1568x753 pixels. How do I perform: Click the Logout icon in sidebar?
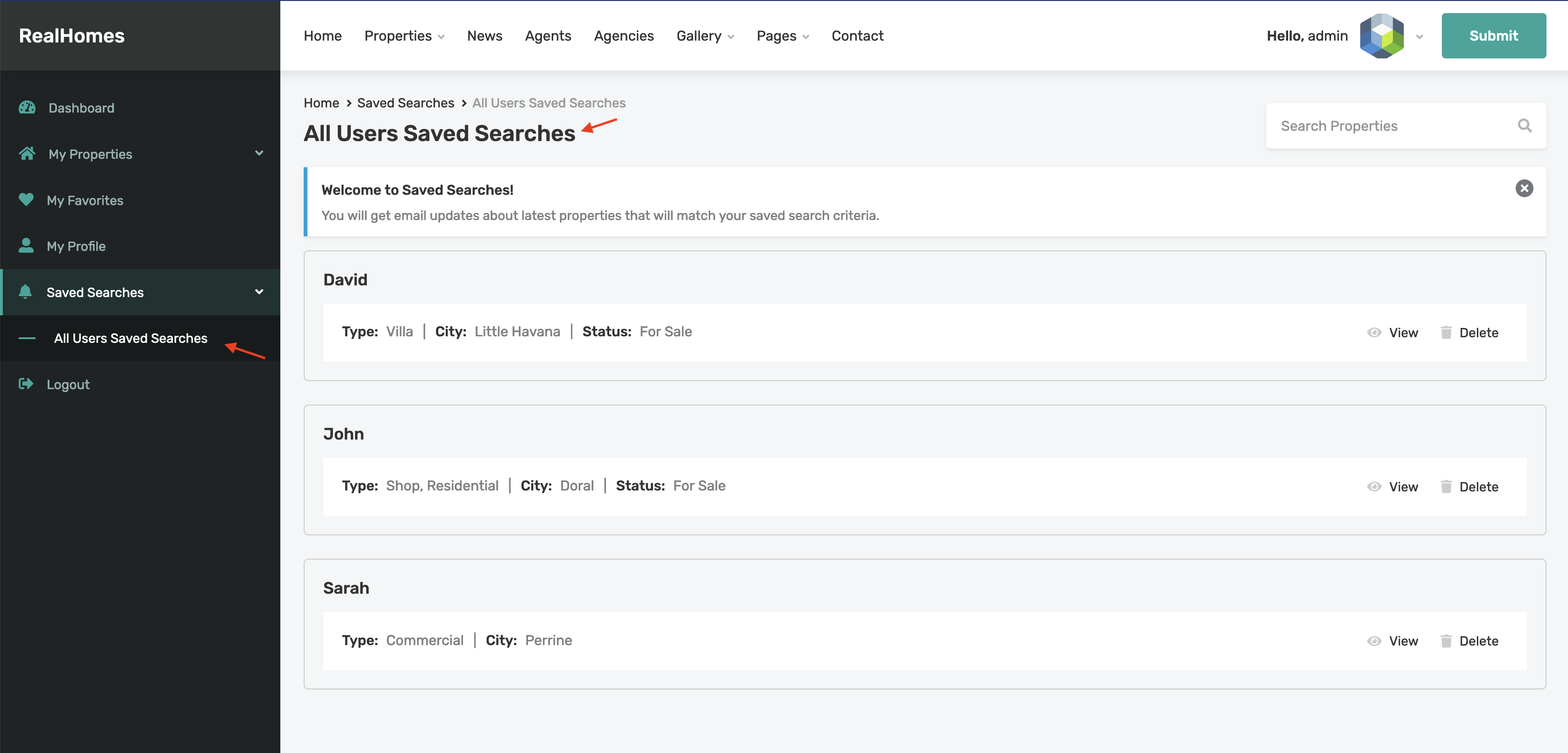click(x=26, y=383)
